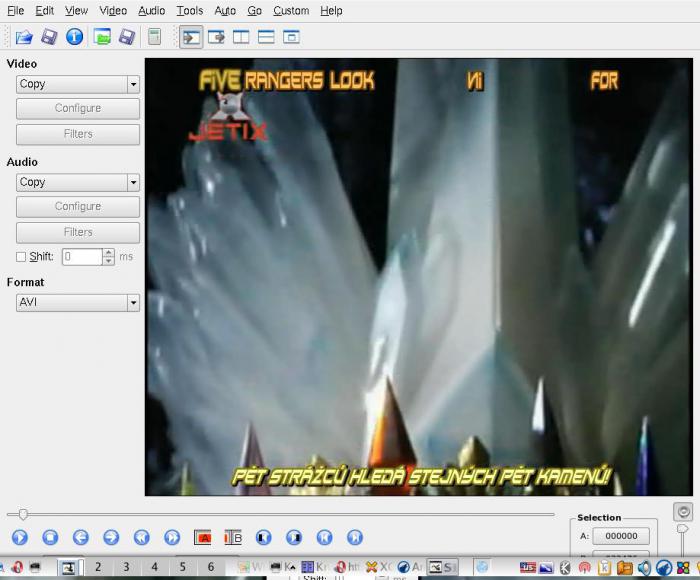
Task: Click Video Filters button
Action: click(x=78, y=134)
